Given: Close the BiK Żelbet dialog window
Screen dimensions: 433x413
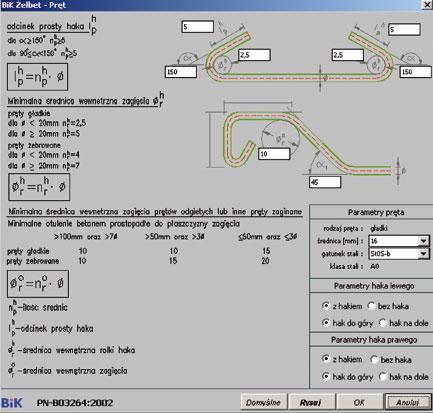Looking at the screenshot, I should [x=427, y=5].
